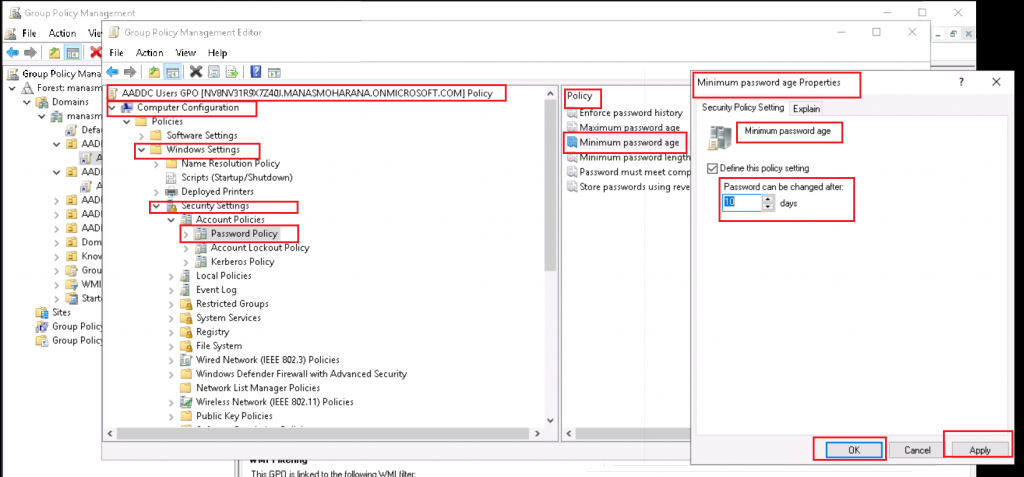
Task: Toggle the Show/Hide Console Tree icon
Action: click(172, 72)
